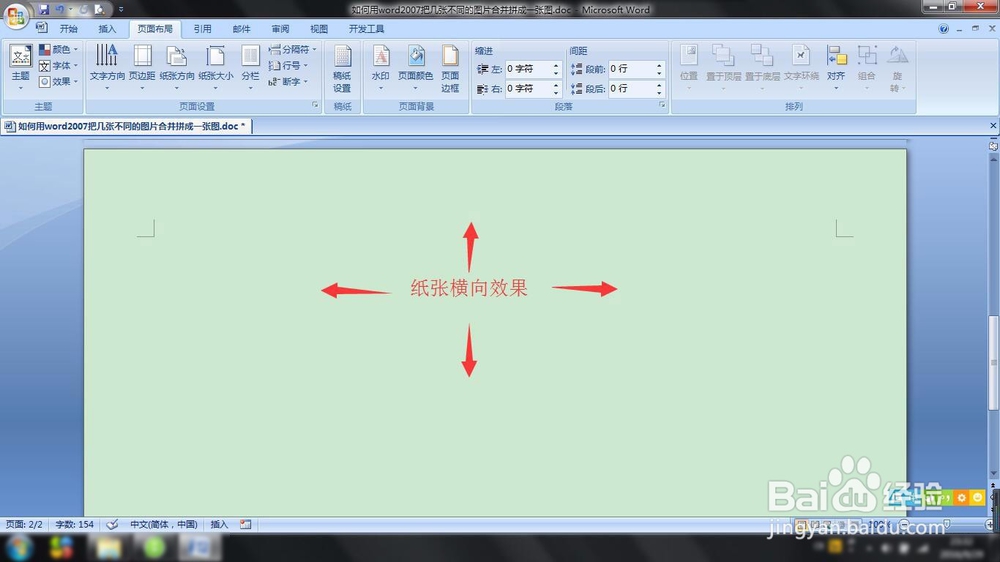
Task: Click the vertical scrollbar thumb
Action: click(x=993, y=362)
